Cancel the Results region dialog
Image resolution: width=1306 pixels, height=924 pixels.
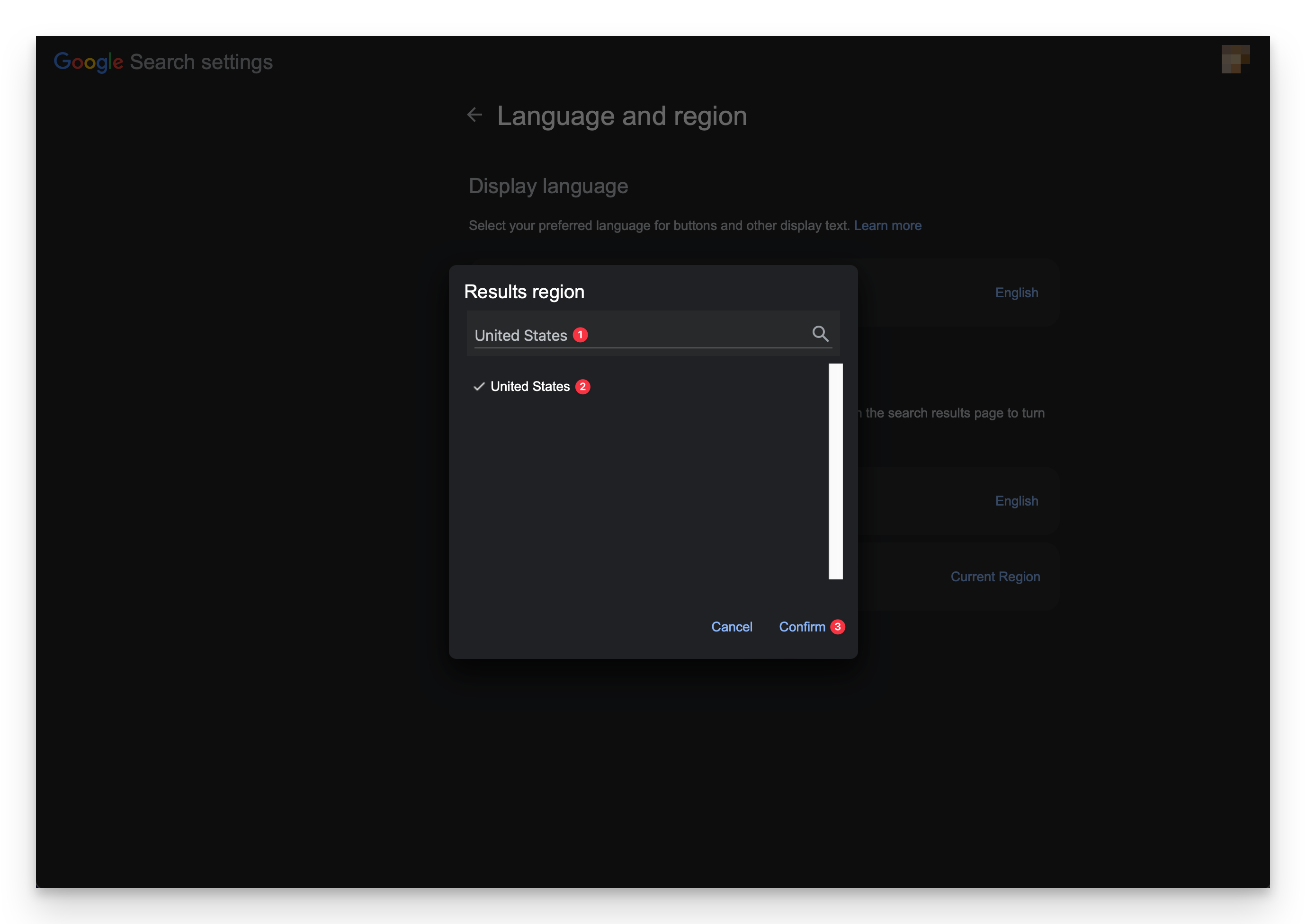point(732,626)
